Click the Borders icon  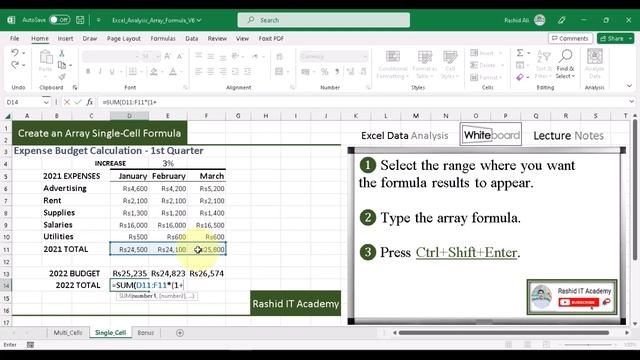(133, 71)
